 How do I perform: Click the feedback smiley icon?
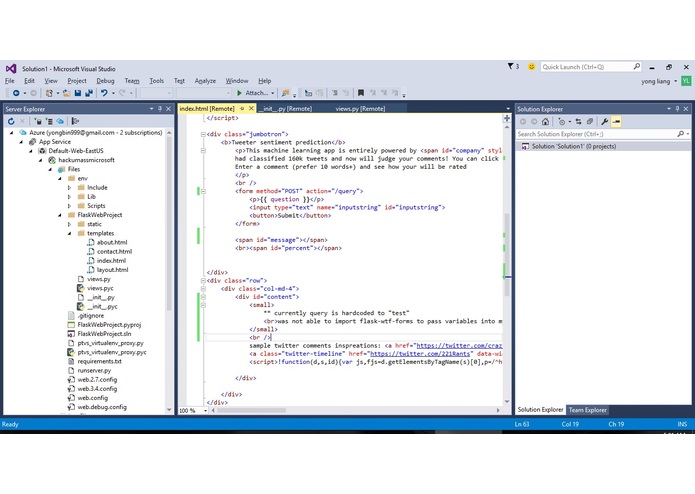(x=531, y=66)
